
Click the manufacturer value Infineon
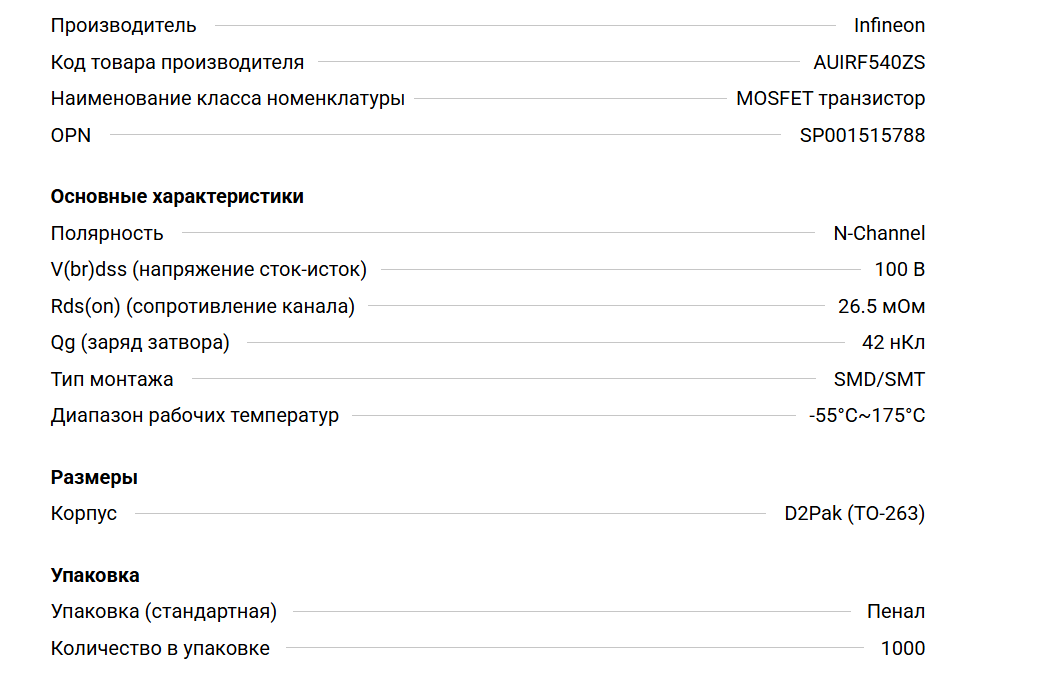pos(889,25)
